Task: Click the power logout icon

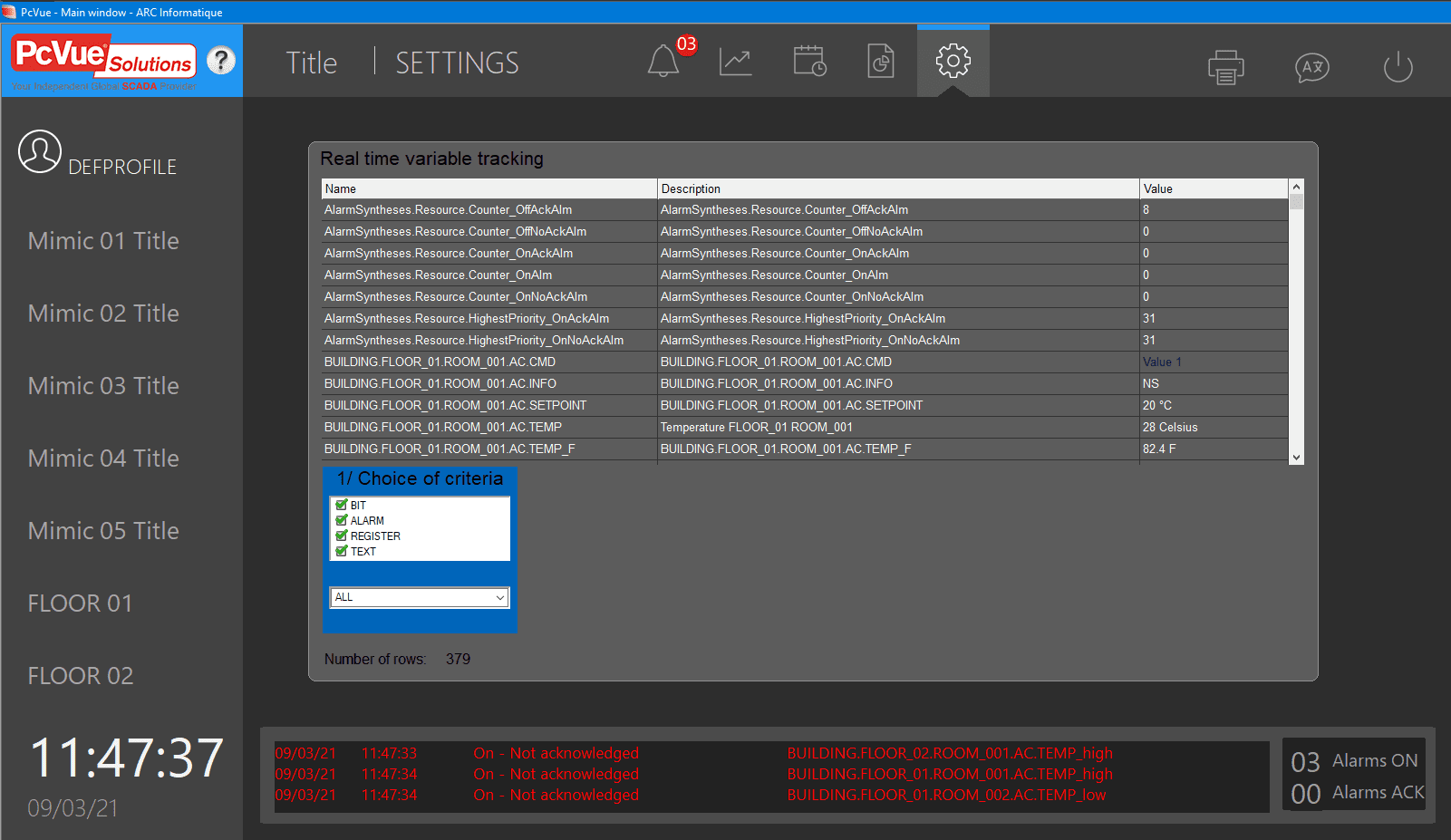Action: tap(1398, 67)
